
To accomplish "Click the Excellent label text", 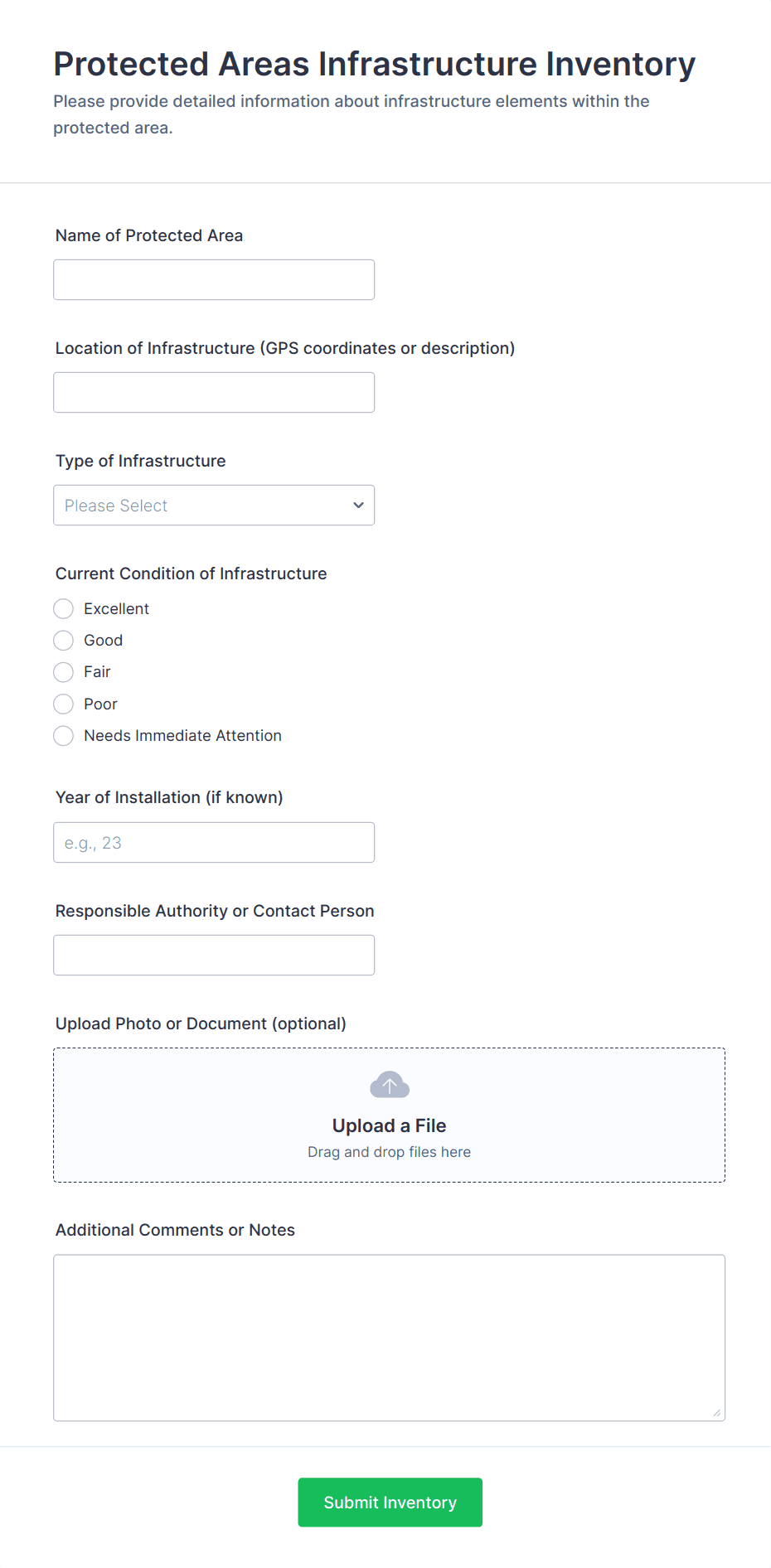I will (116, 609).
